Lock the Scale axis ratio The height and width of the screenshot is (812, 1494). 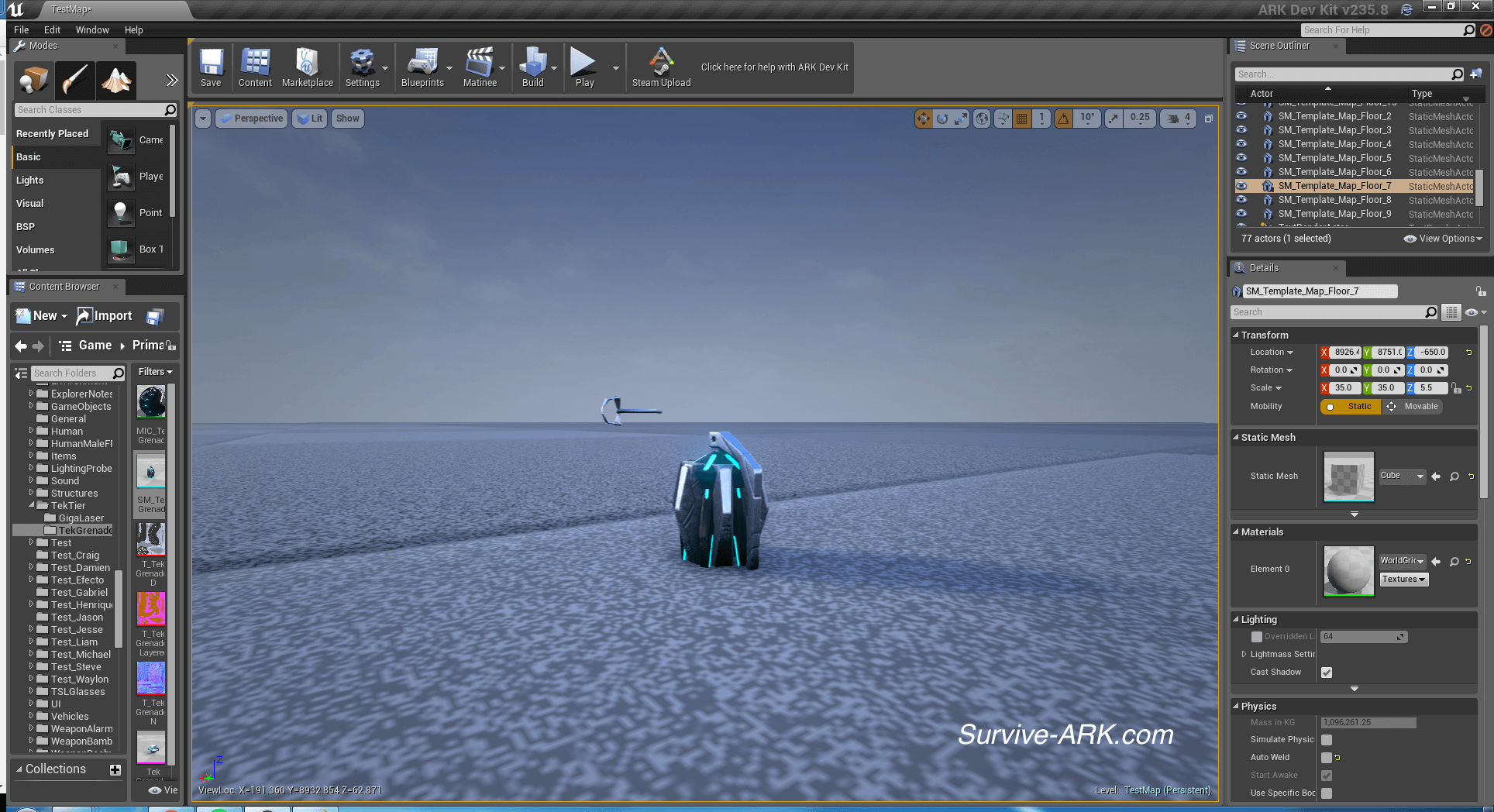pyautogui.click(x=1456, y=388)
